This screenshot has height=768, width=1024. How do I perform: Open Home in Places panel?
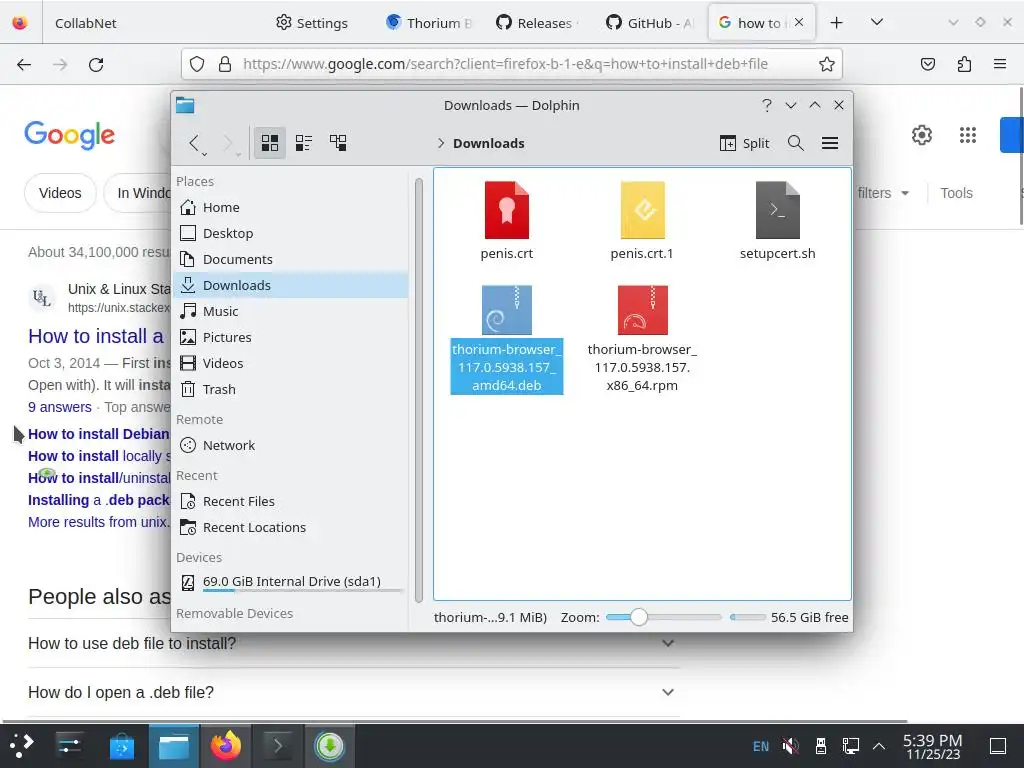[291, 207]
